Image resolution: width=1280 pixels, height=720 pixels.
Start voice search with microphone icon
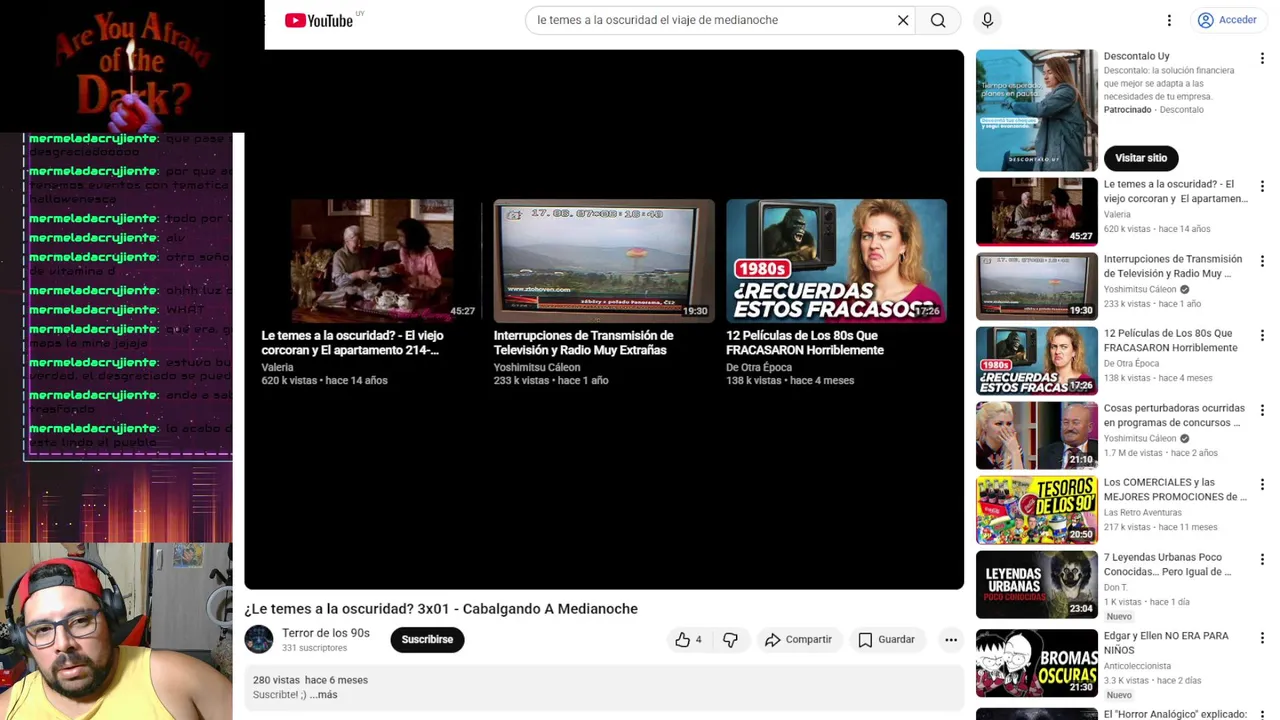[x=987, y=20]
